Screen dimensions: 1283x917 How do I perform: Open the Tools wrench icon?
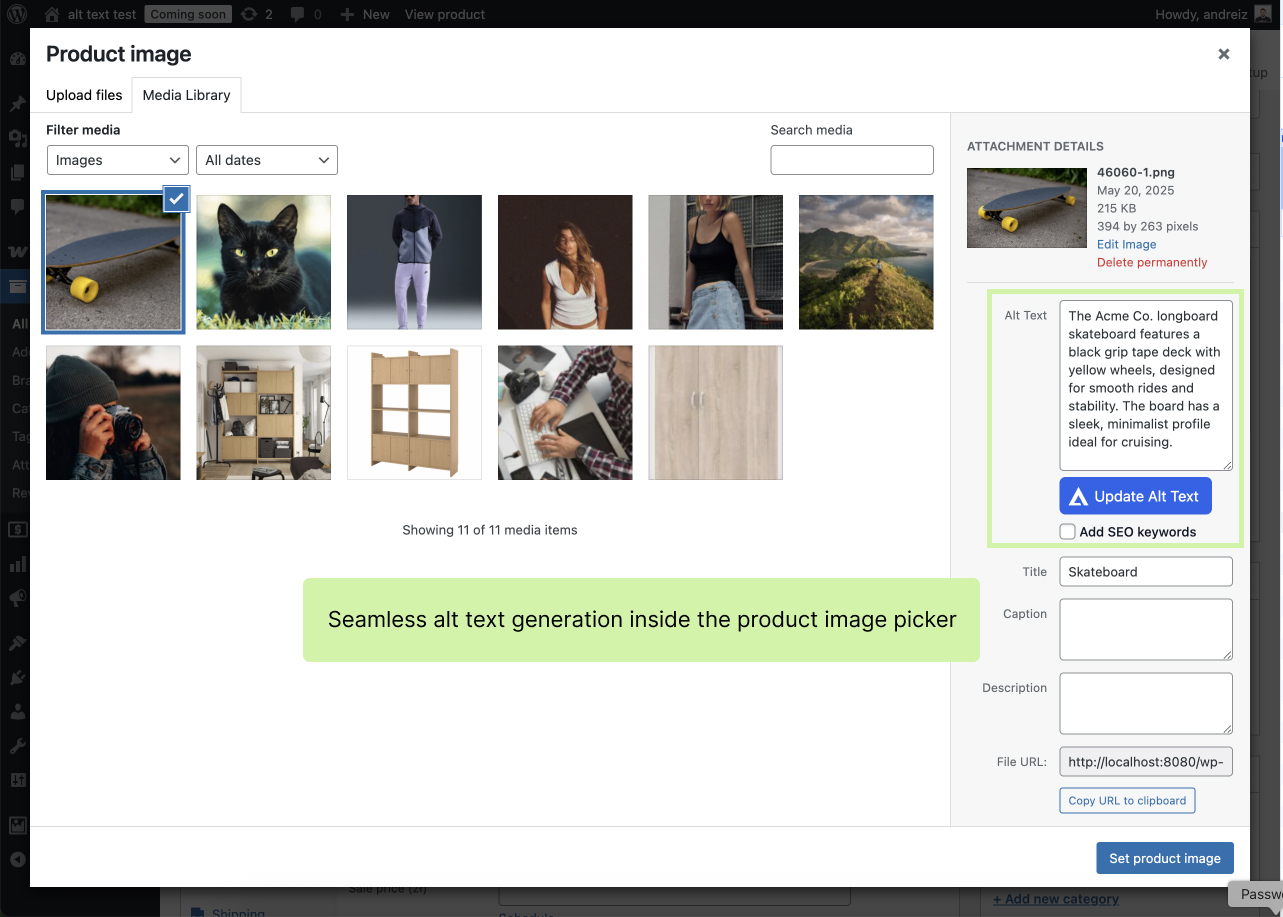[x=17, y=746]
